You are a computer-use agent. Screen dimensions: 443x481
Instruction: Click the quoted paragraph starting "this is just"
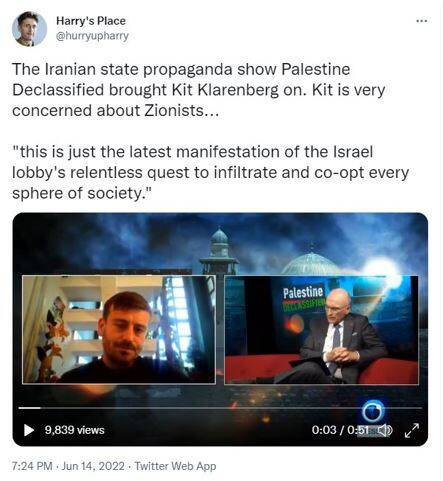tap(211, 172)
